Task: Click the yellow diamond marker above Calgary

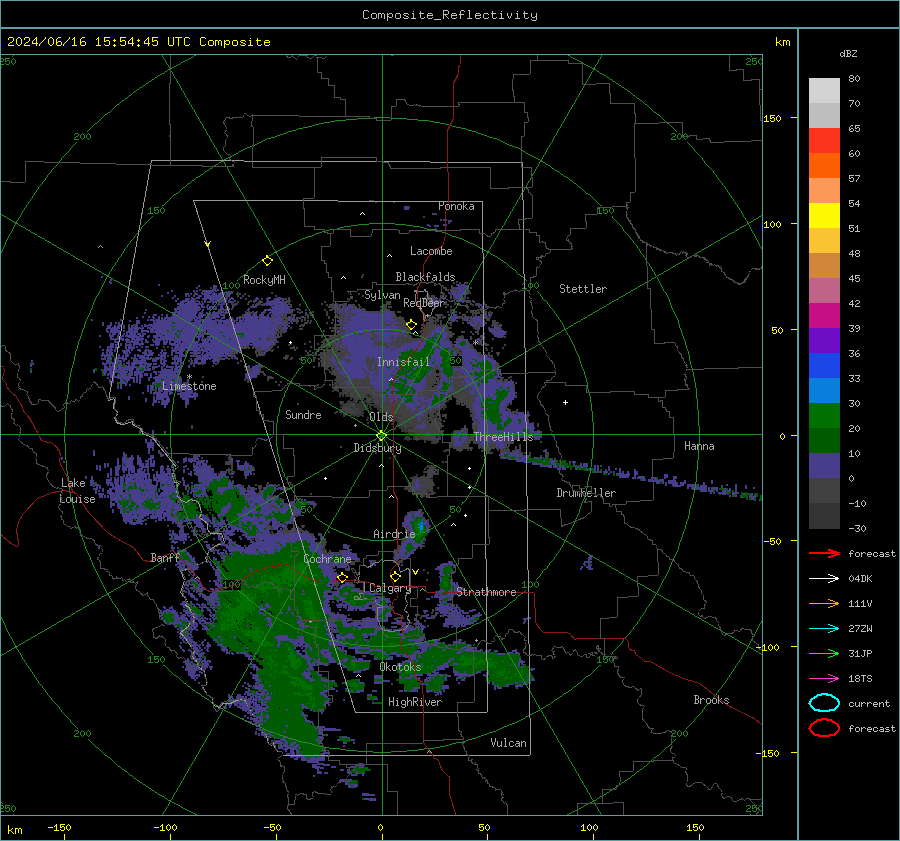Action: [395, 576]
